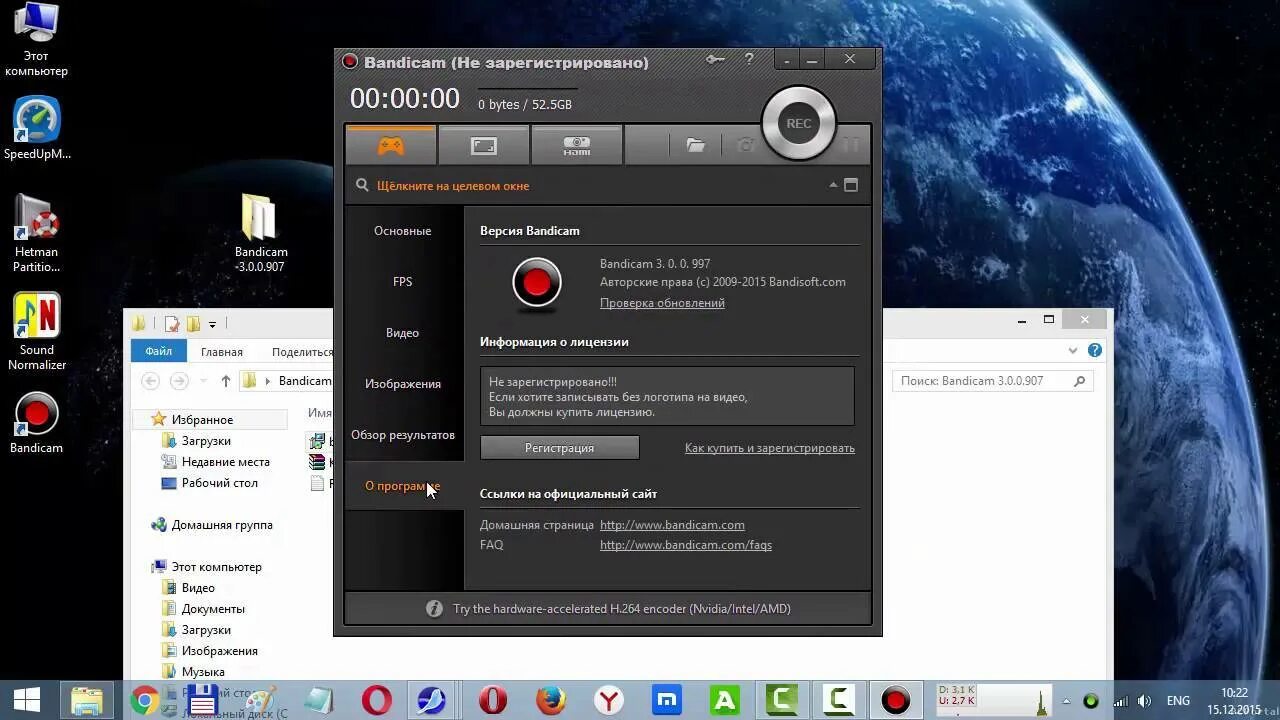Click the '0 bytes / 52.5GB' storage text
The image size is (1280, 720).
[x=525, y=105]
